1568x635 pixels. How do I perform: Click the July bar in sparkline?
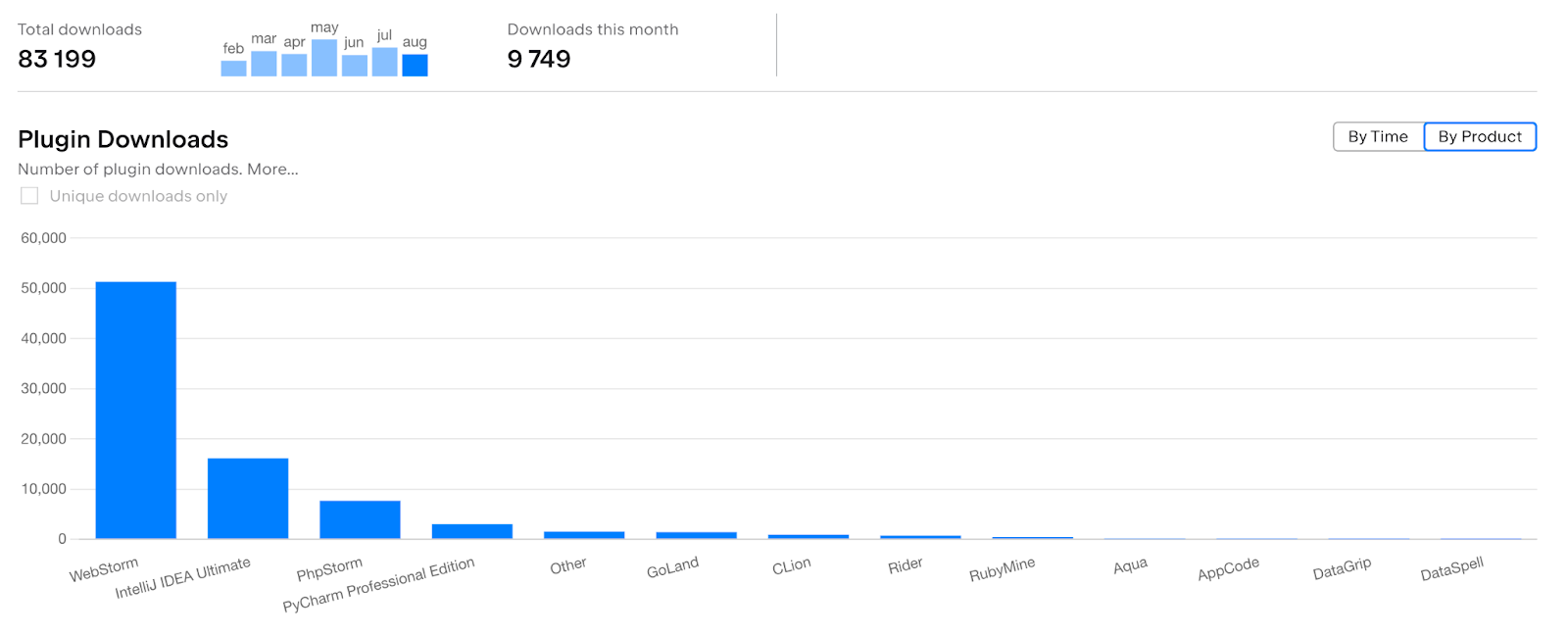point(384,62)
